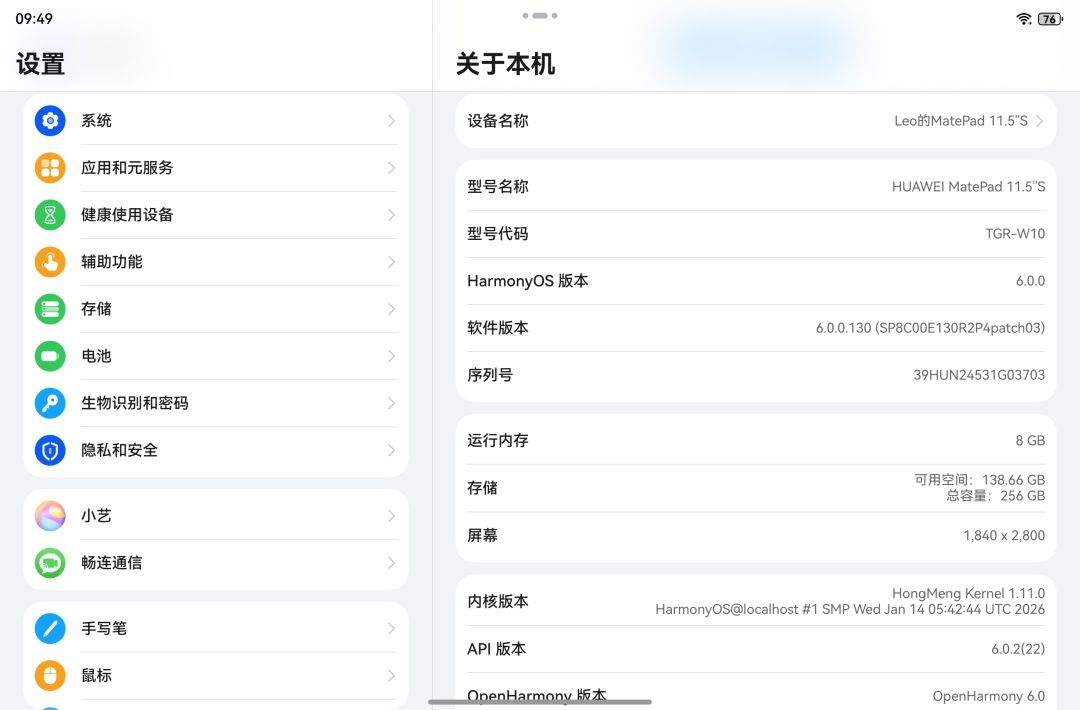Open 手写笔 settings label
Viewport: 1080px width, 710px height.
(104, 628)
